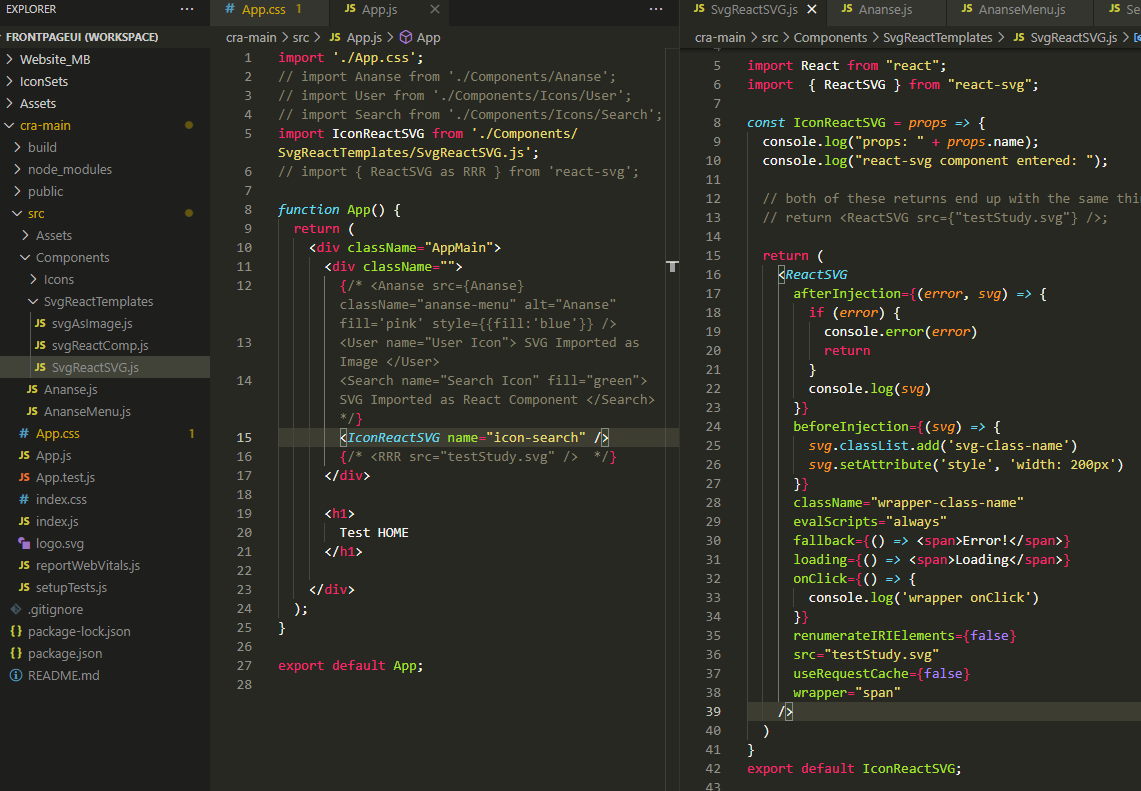
Task: Click line number 15 in App.js gutter
Action: (x=244, y=437)
